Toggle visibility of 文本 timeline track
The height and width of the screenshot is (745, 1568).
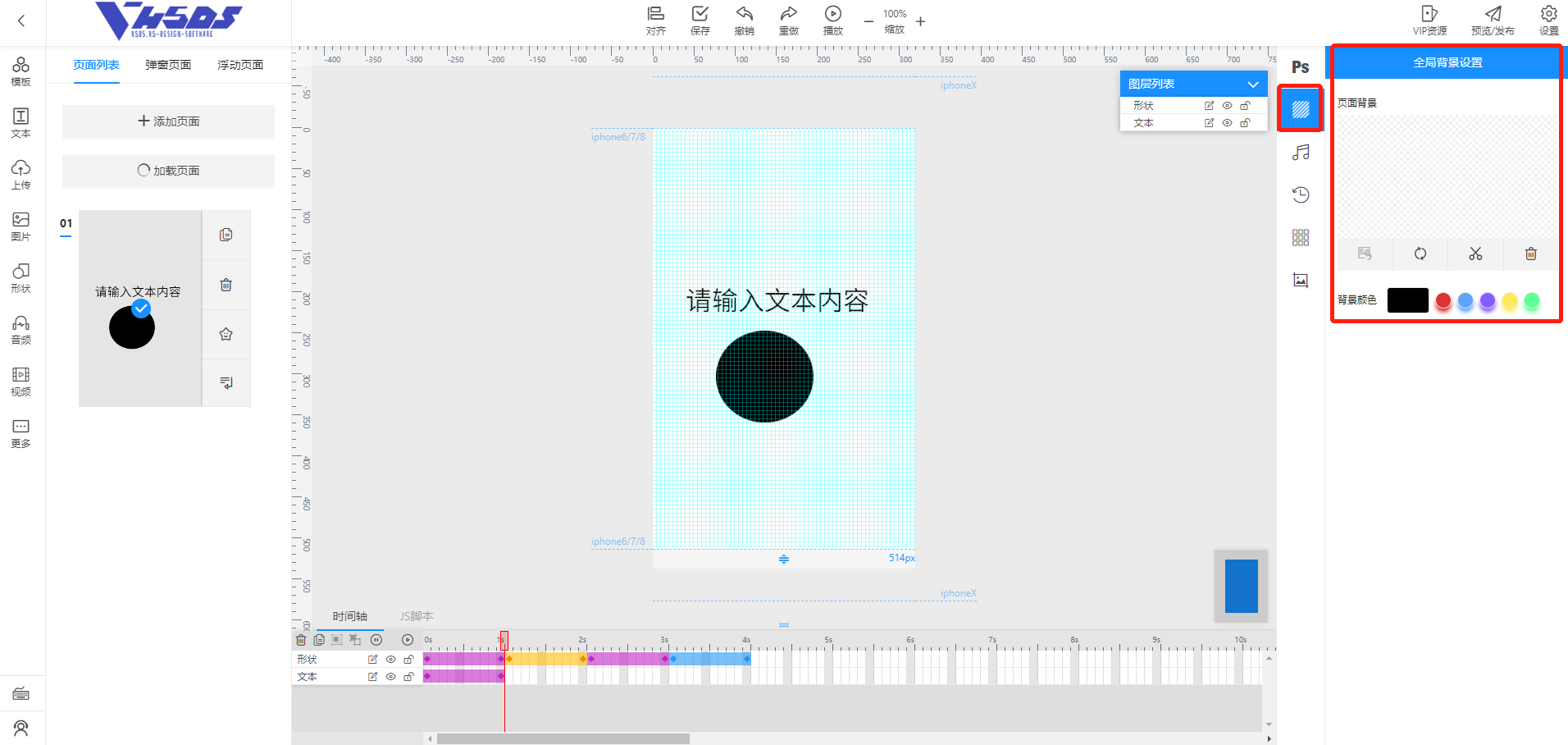tap(390, 677)
